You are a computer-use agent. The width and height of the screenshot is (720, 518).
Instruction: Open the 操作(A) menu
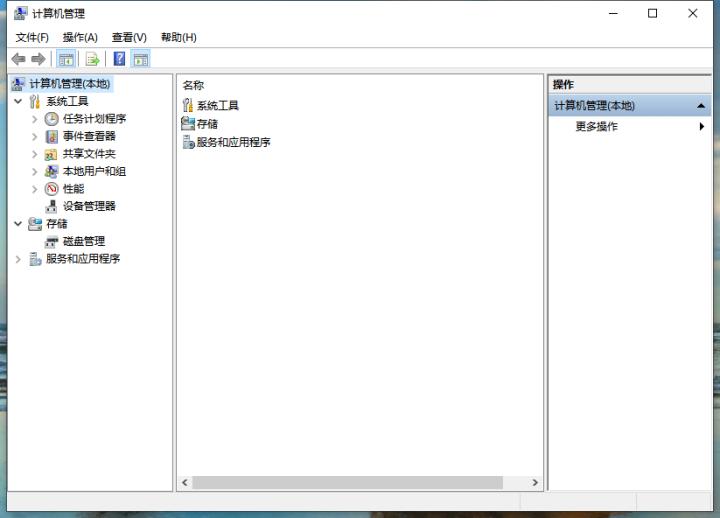[x=80, y=37]
